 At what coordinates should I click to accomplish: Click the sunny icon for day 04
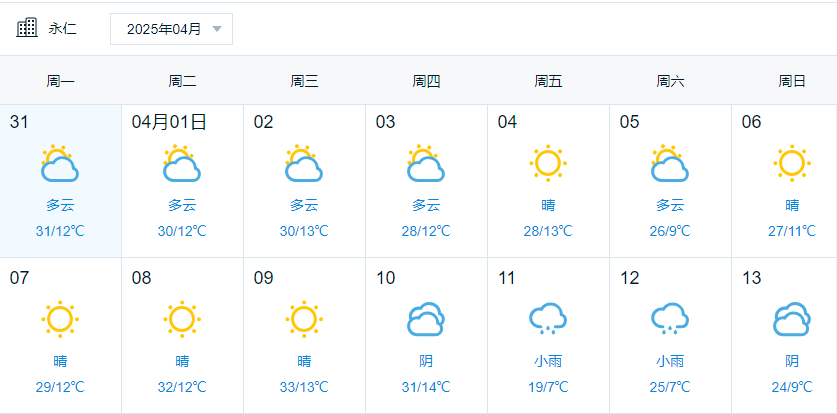click(548, 163)
